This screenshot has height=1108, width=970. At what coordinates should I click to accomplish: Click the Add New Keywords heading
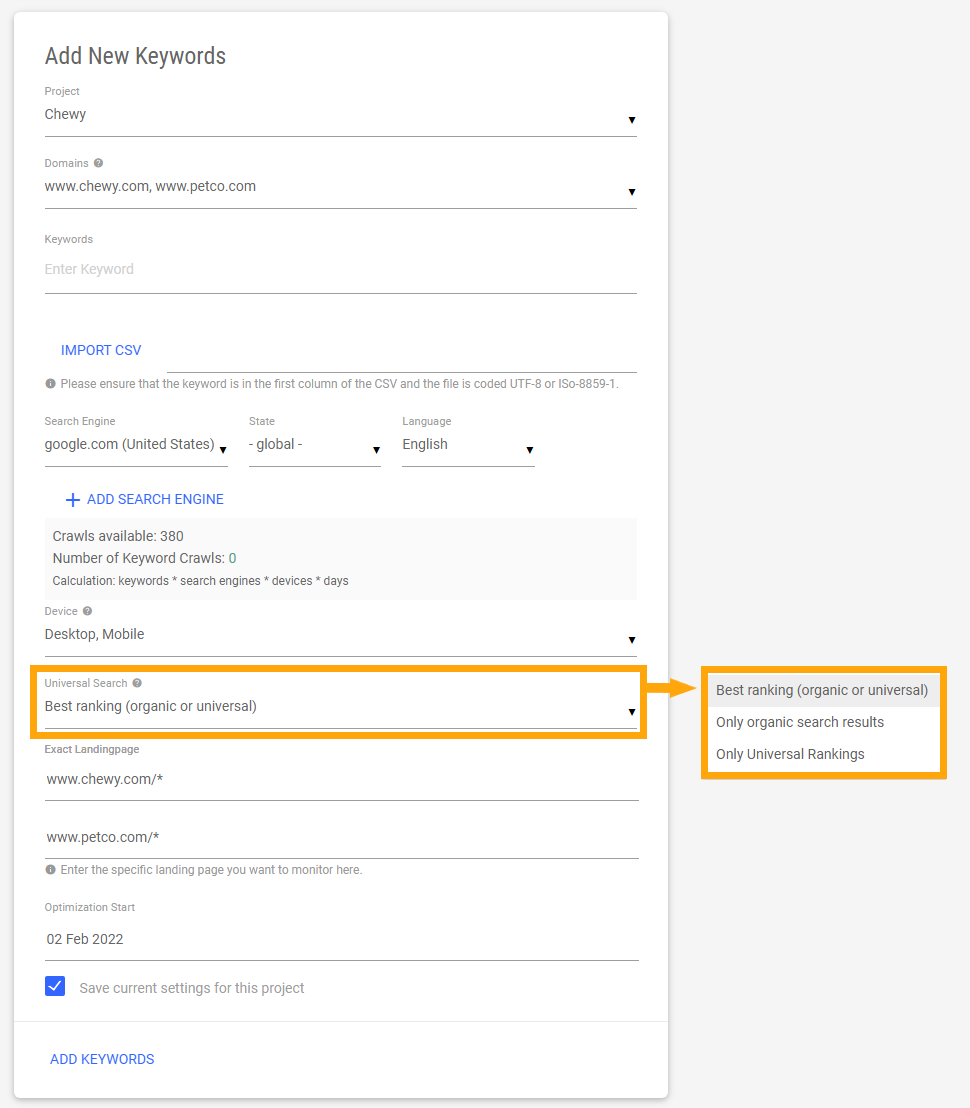[136, 56]
